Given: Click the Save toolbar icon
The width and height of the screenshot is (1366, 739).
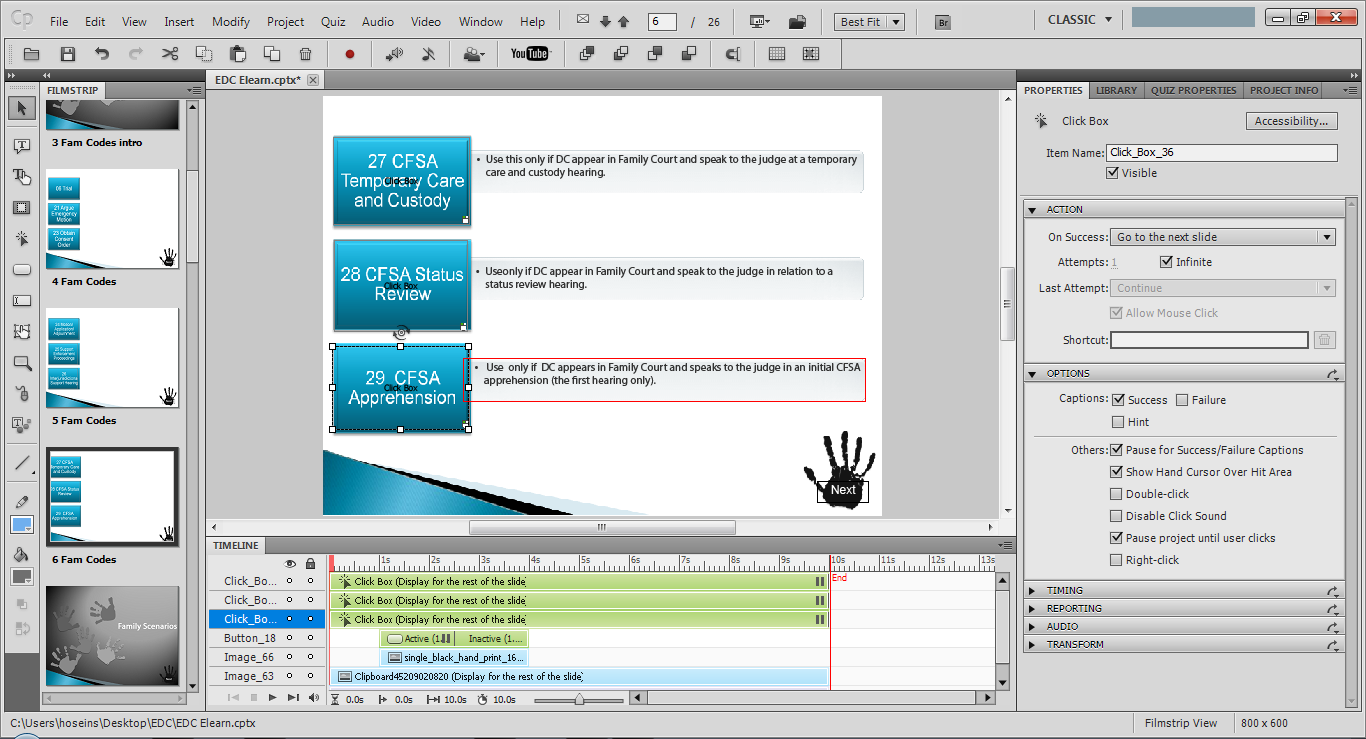Looking at the screenshot, I should [x=67, y=54].
